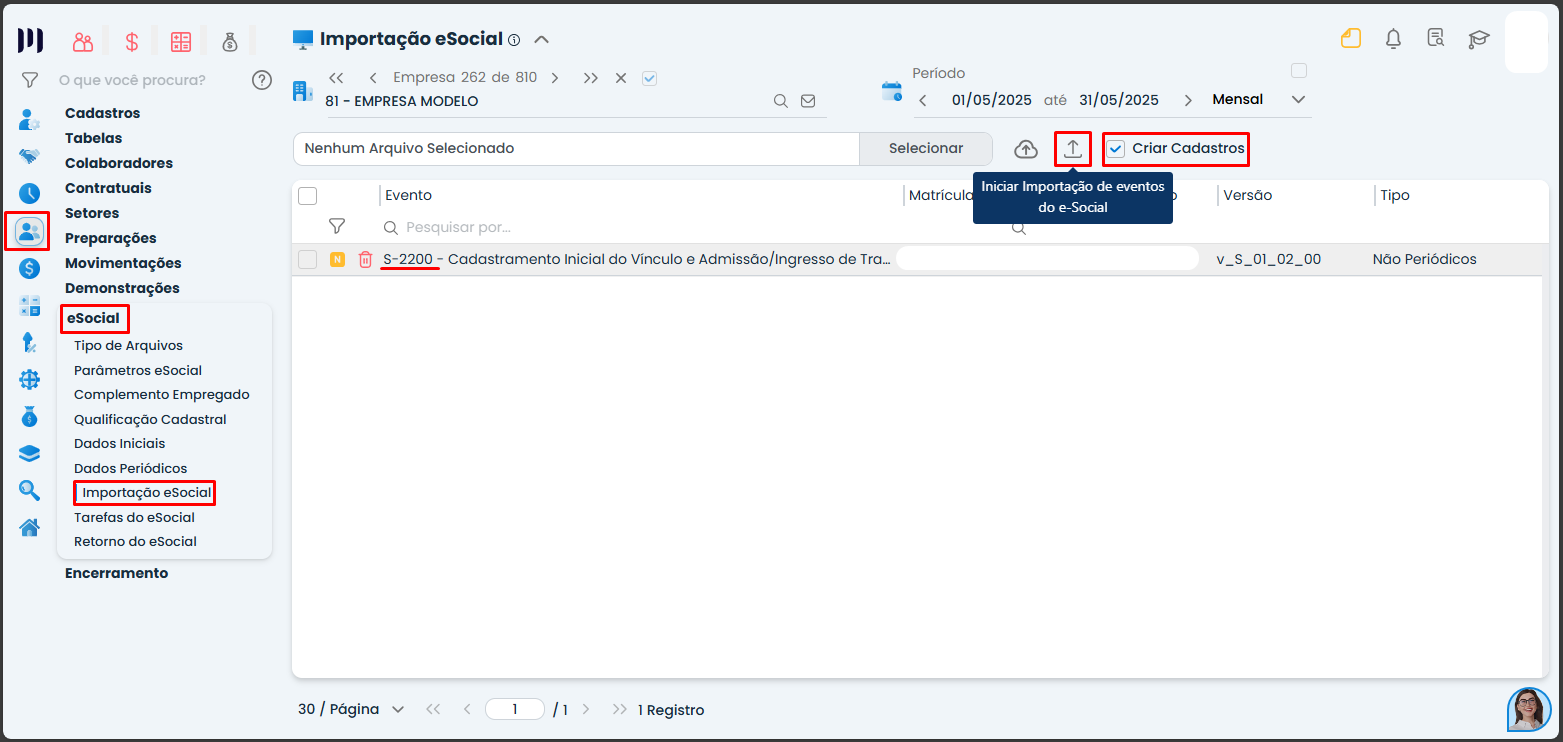Go to the home sidebar icon
1563x742 pixels.
(30, 527)
